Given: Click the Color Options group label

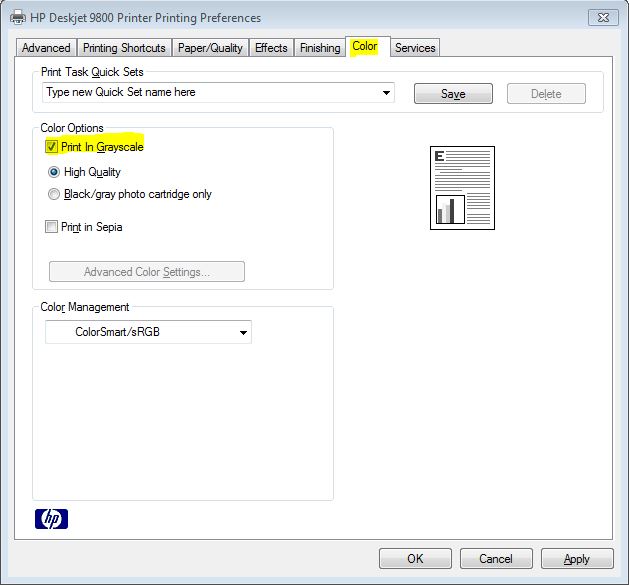Looking at the screenshot, I should [72, 128].
